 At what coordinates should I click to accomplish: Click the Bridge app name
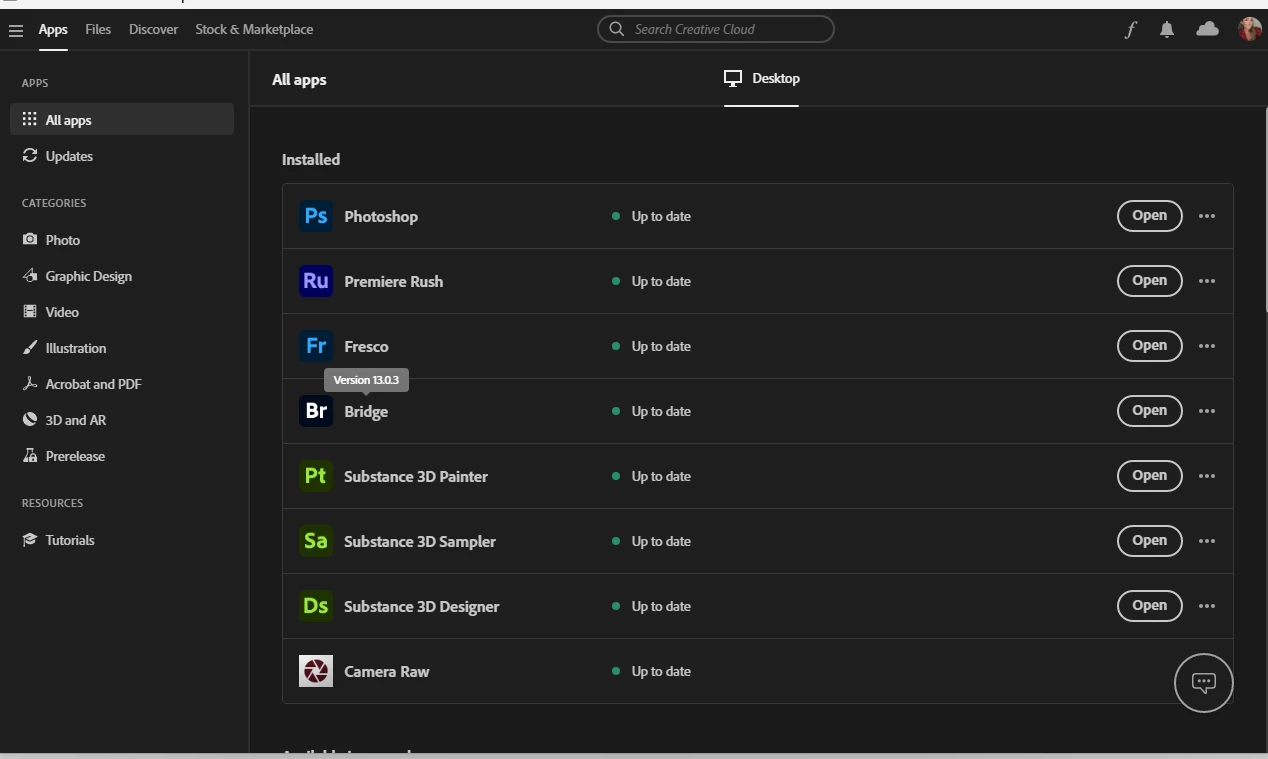366,411
